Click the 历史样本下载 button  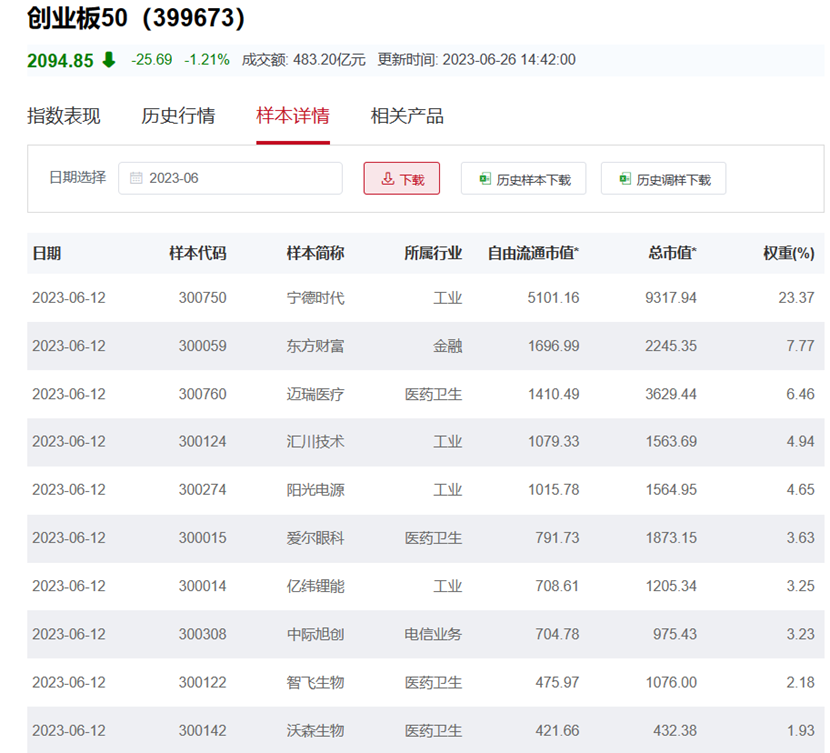[x=524, y=179]
